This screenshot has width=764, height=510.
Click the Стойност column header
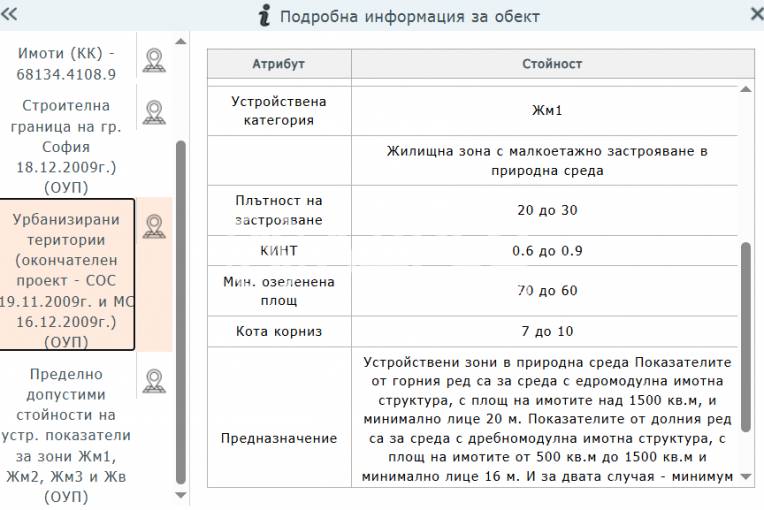553,64
